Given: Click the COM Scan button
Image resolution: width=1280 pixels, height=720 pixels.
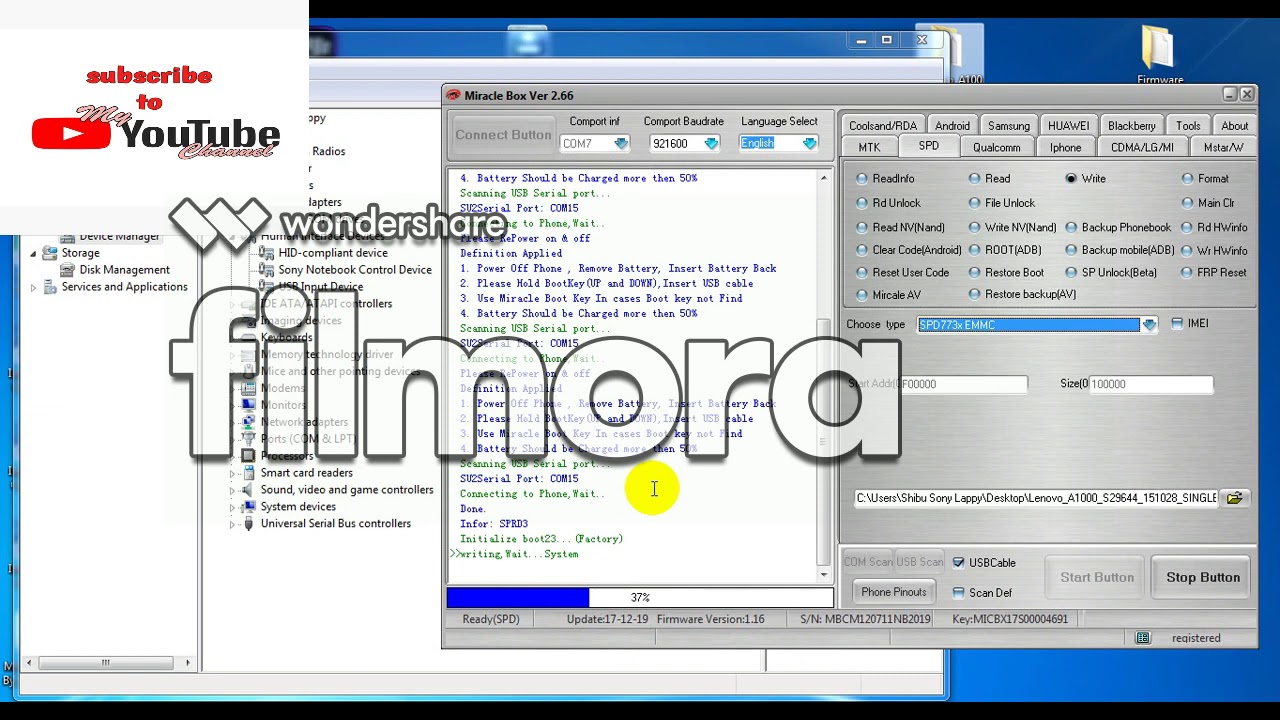Looking at the screenshot, I should click(868, 562).
